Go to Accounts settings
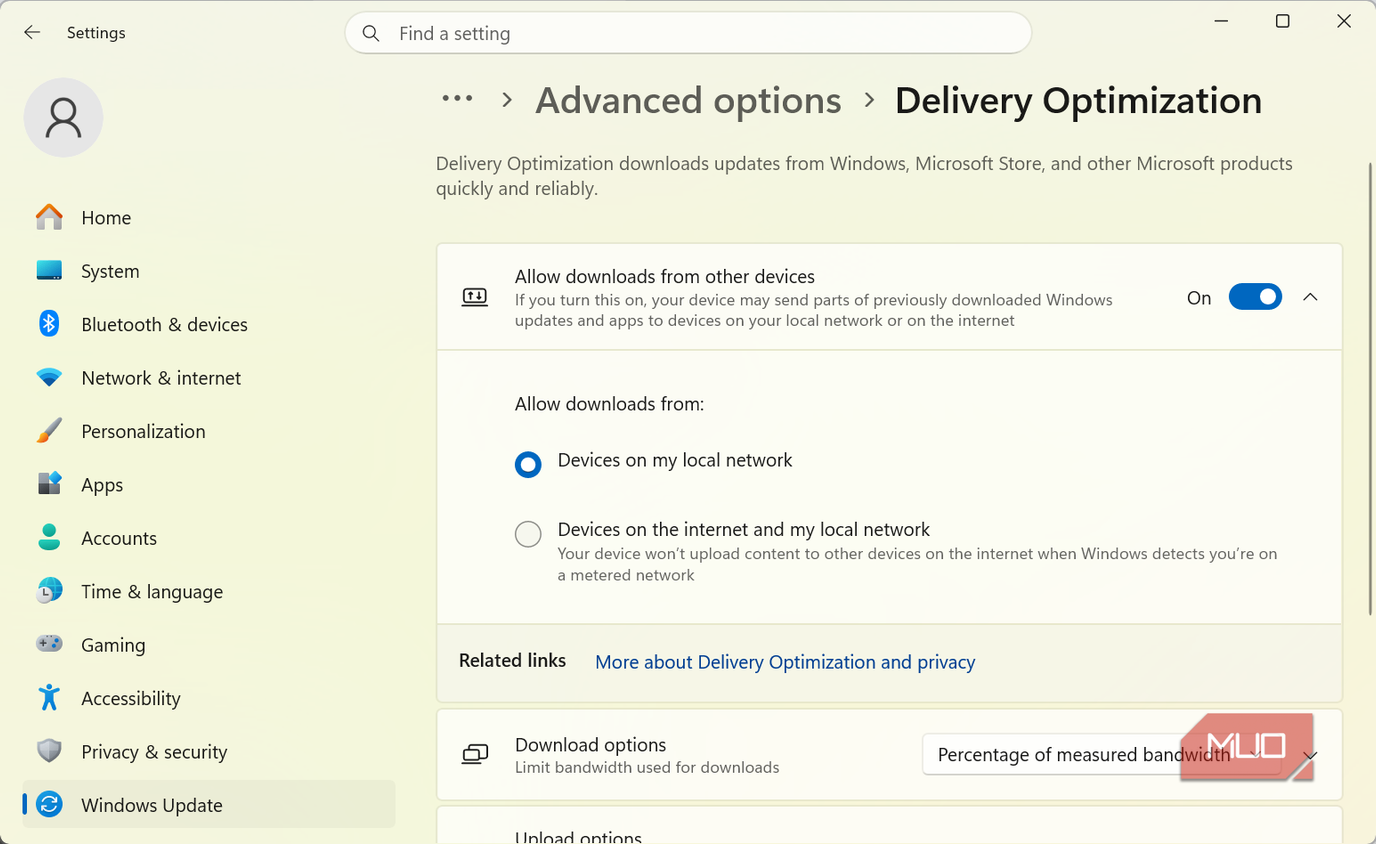The image size is (1376, 844). click(x=209, y=538)
